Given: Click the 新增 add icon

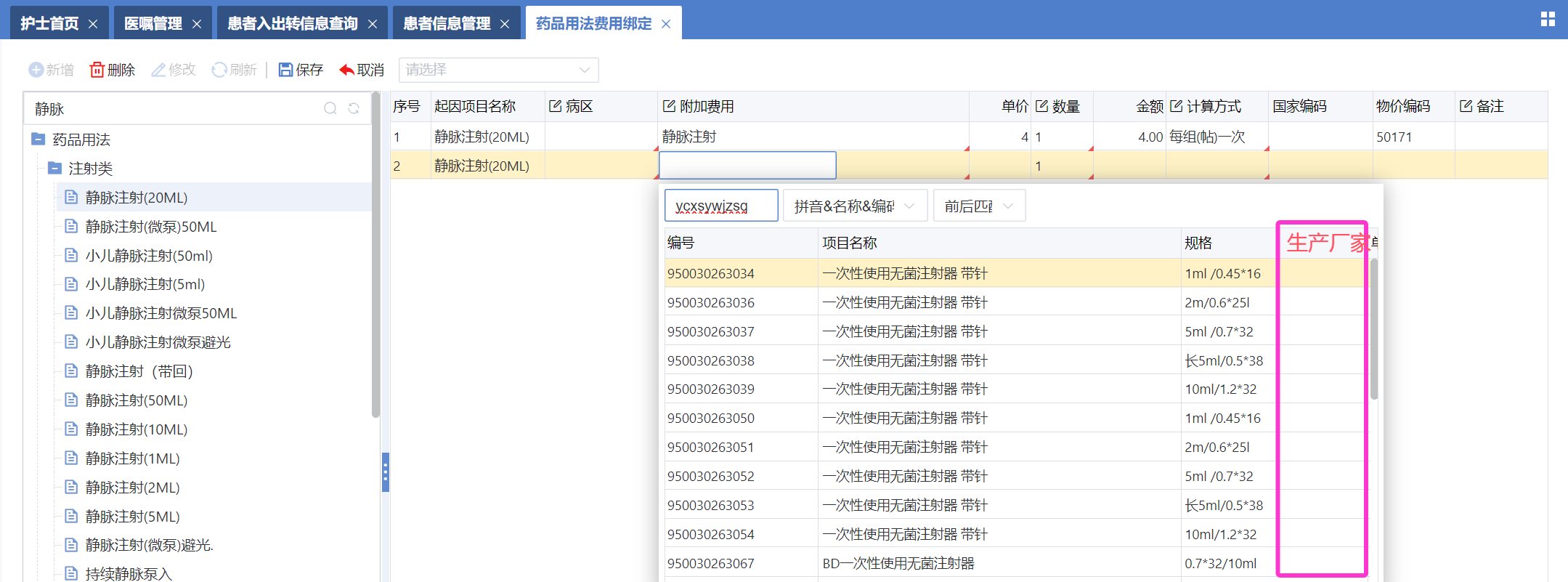Looking at the screenshot, I should (36, 70).
